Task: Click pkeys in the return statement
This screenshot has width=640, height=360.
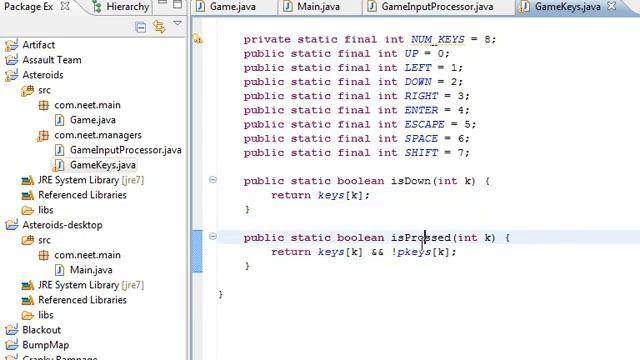Action: [414, 252]
